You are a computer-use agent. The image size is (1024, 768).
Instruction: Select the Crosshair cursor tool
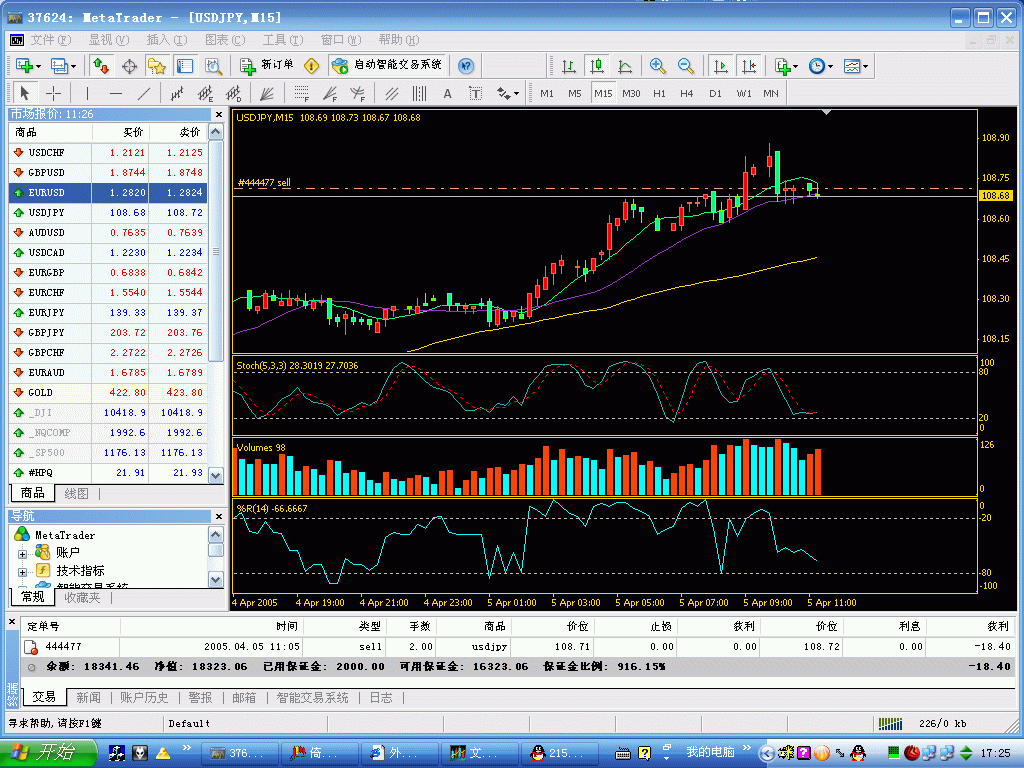[54, 94]
